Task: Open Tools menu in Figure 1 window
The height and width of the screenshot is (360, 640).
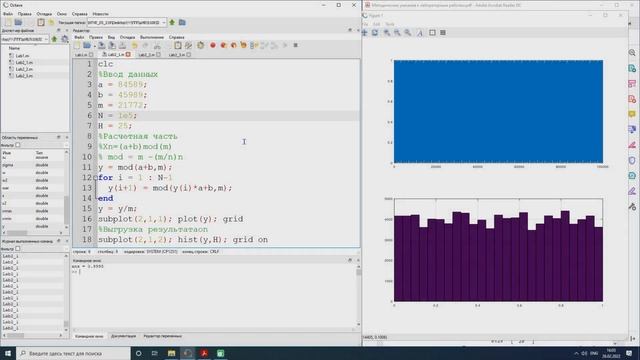Action: point(390,24)
